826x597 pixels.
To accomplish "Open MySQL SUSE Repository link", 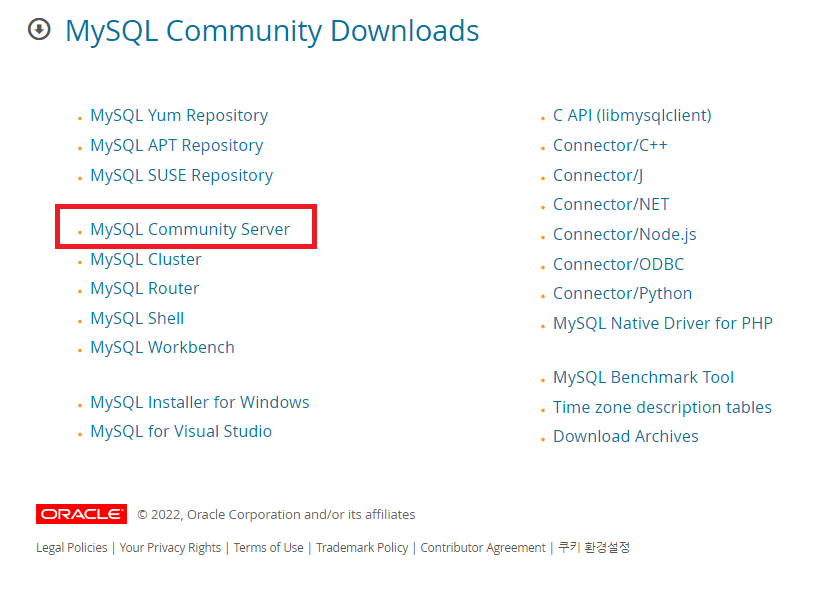I will click(181, 175).
